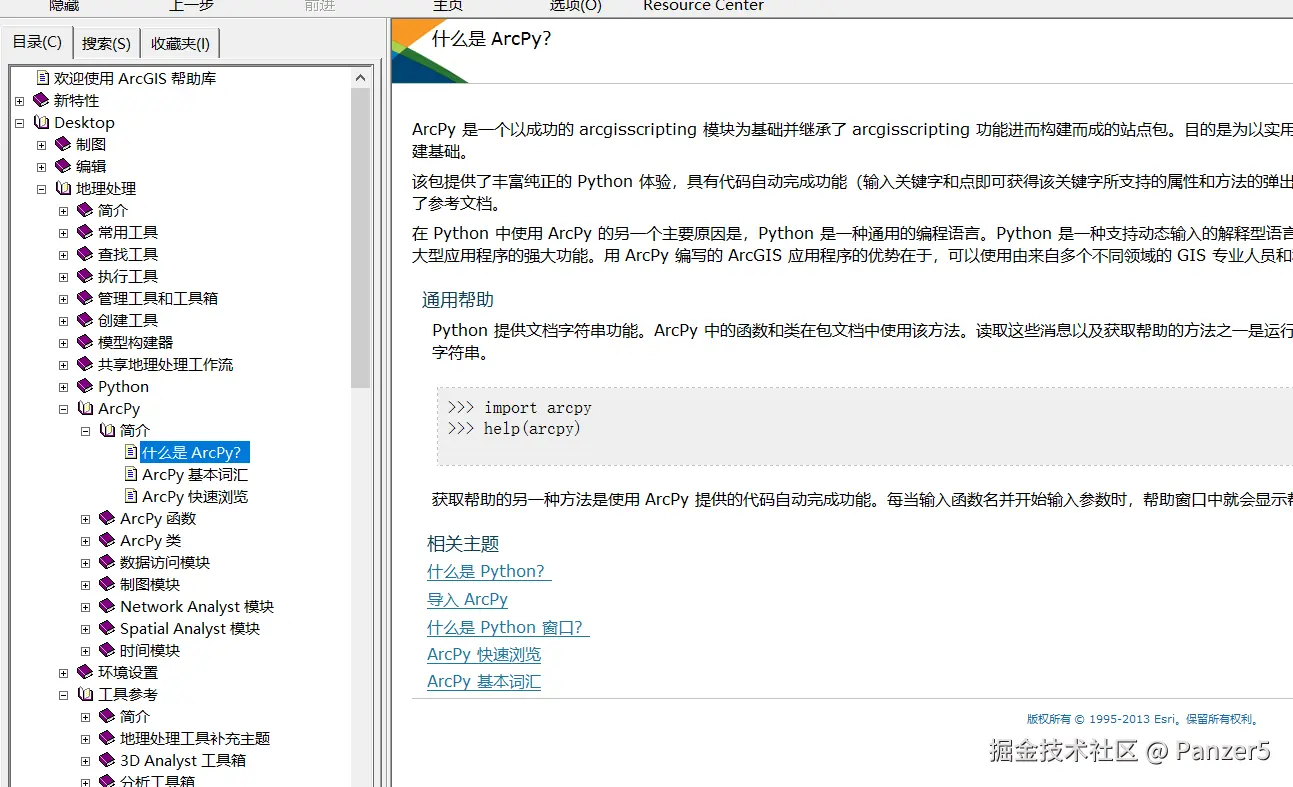Expand the Python tree node
1293x787 pixels.
(64, 387)
